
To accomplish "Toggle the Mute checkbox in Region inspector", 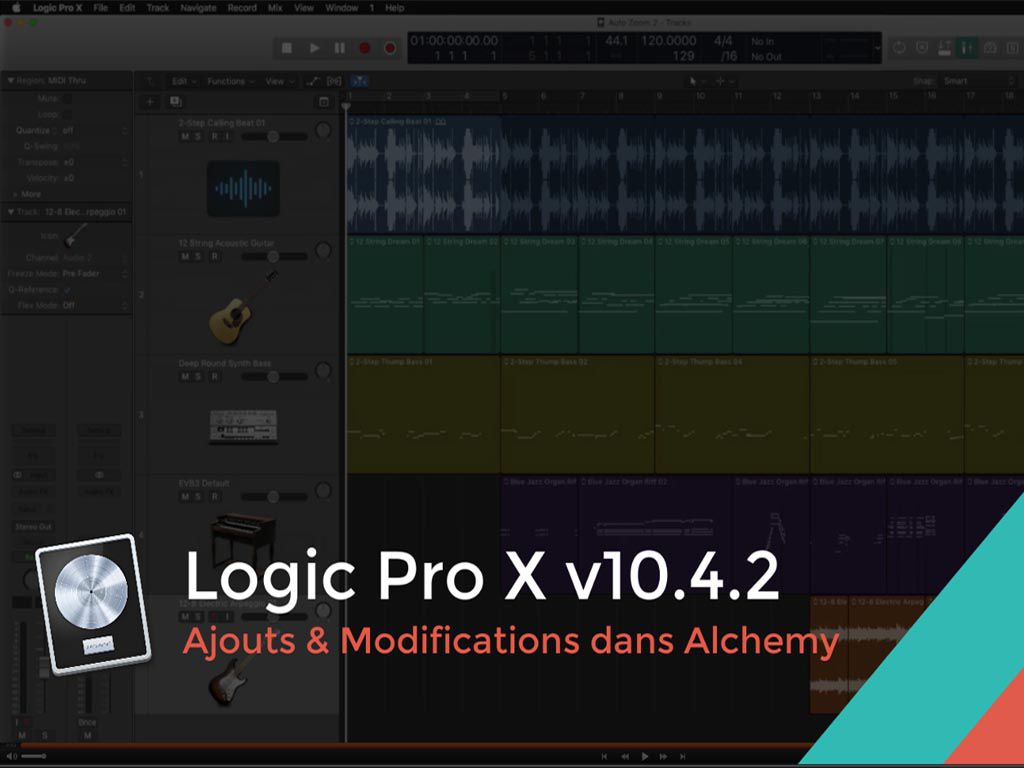I will pyautogui.click(x=67, y=99).
